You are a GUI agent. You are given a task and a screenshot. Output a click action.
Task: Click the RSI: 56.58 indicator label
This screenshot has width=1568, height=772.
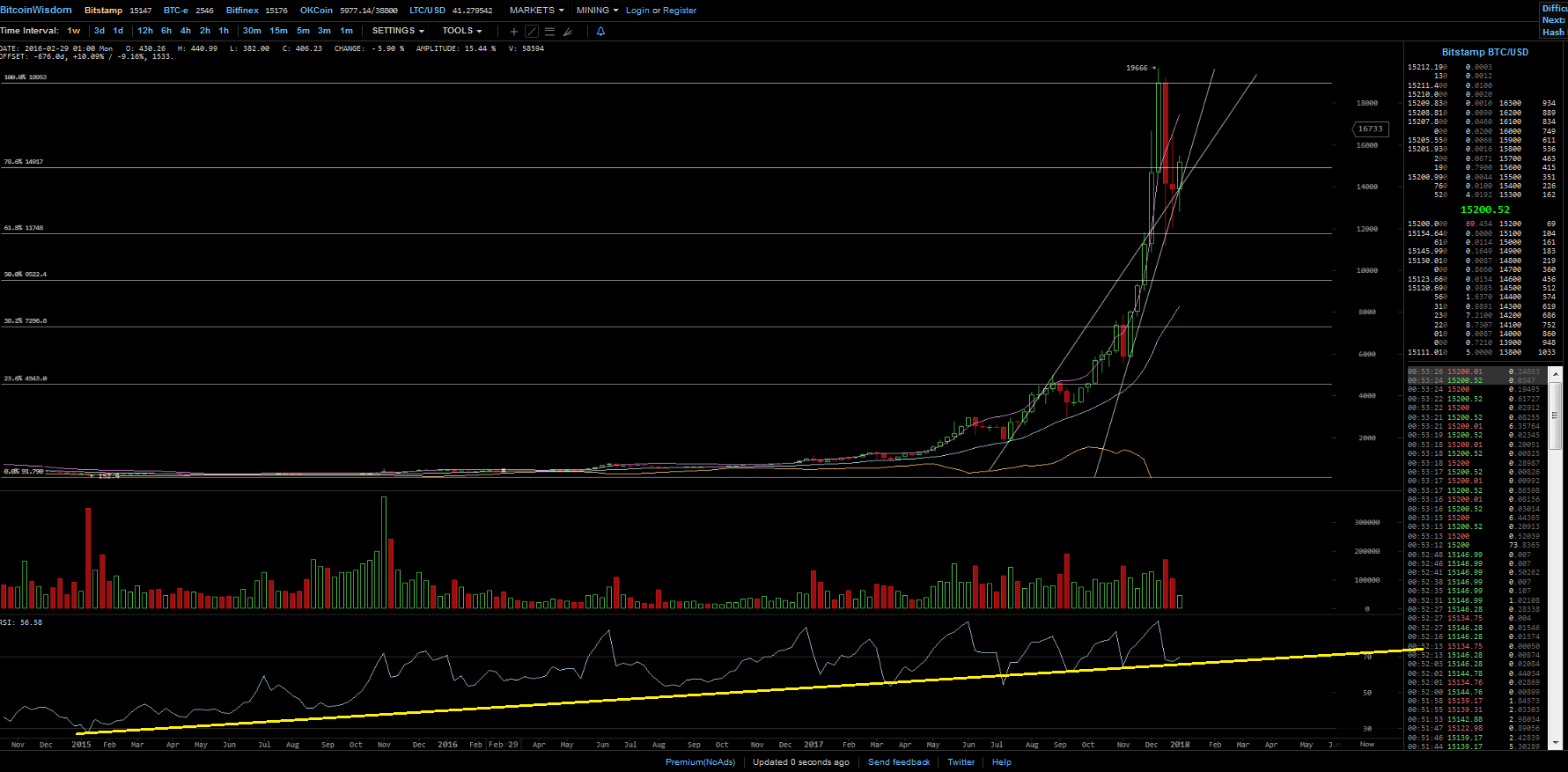21,622
